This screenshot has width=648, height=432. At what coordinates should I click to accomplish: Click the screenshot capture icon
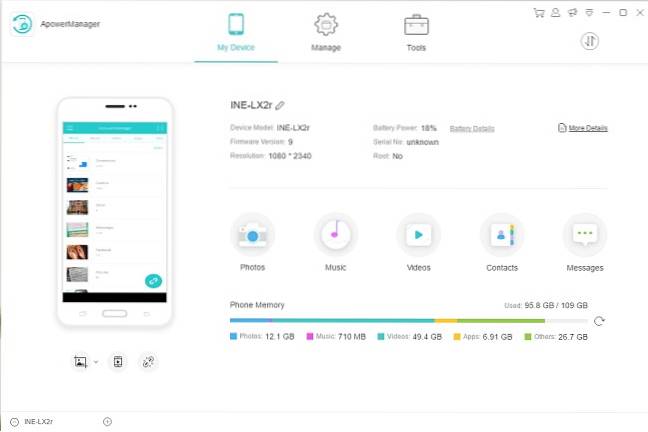coord(79,362)
